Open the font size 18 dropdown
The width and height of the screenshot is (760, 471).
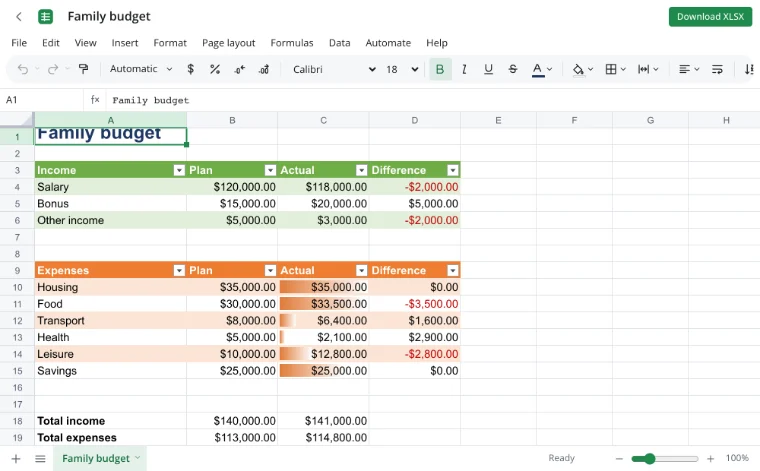[x=402, y=69]
